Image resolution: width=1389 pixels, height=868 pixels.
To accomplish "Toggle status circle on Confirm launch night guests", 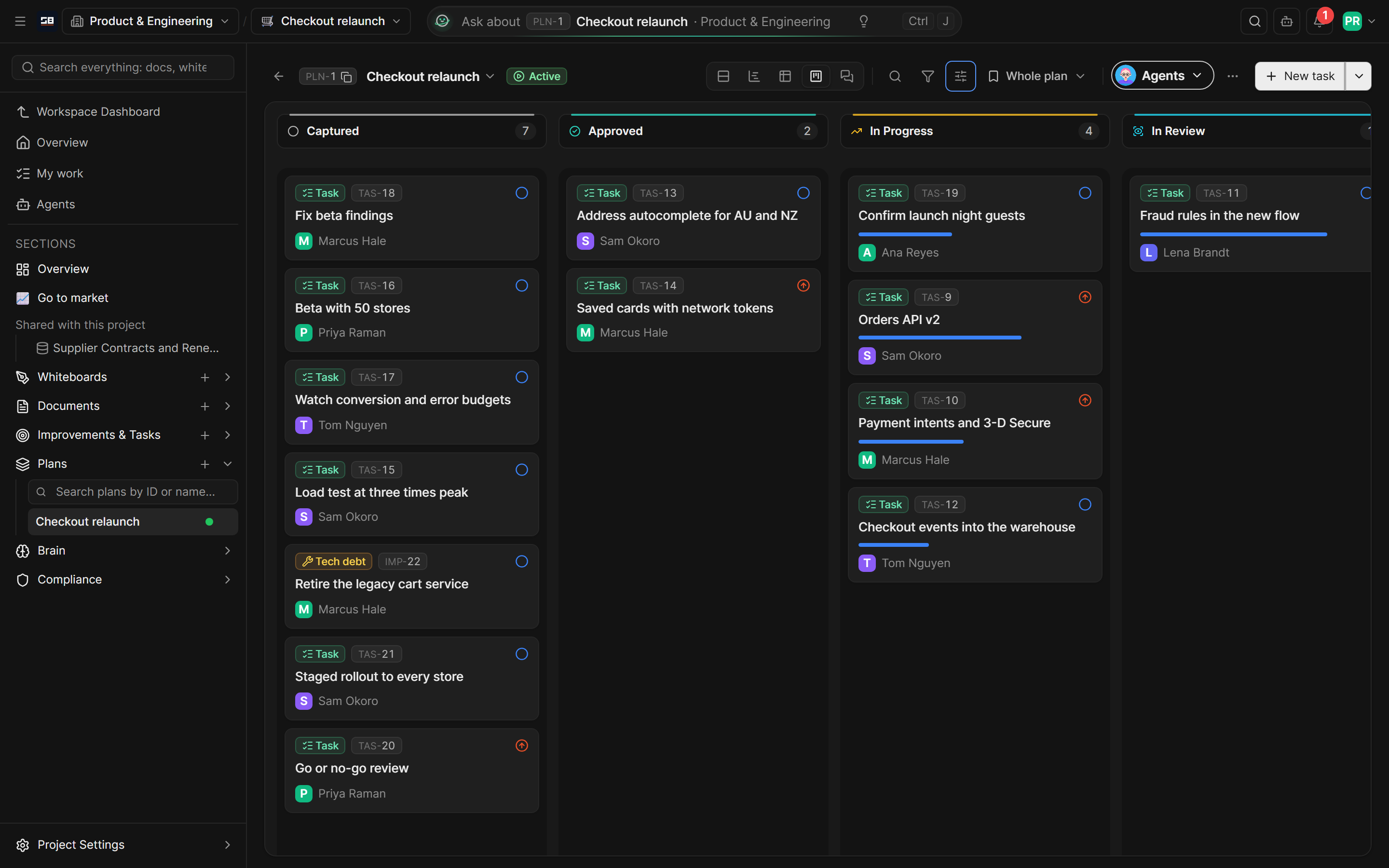I will (x=1085, y=193).
